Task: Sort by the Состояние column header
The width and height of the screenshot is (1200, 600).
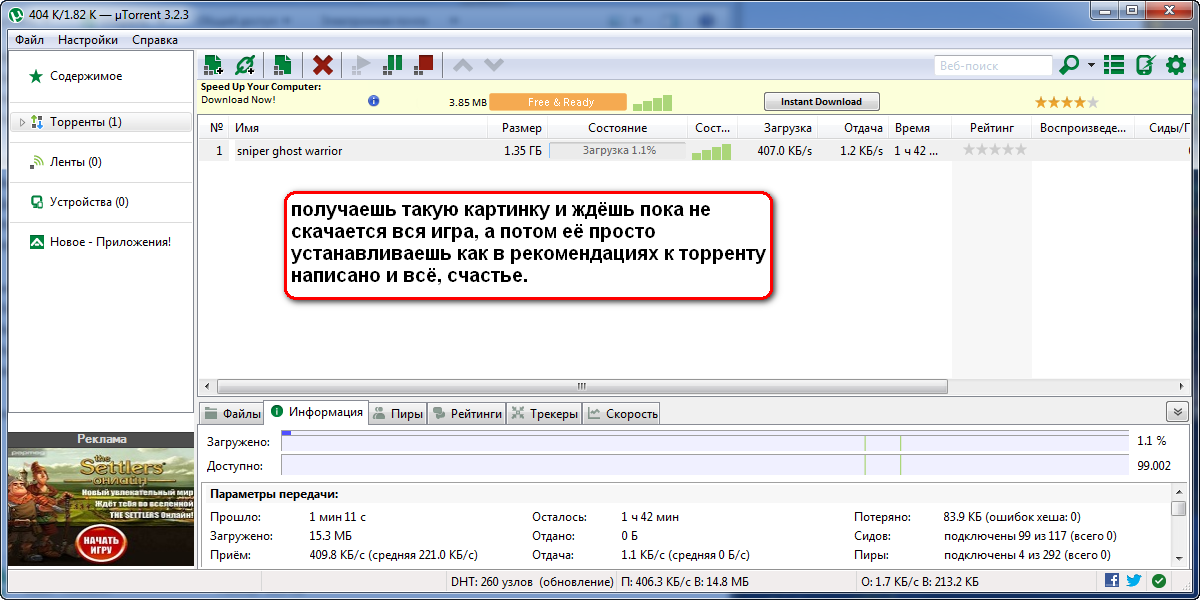Action: click(618, 128)
